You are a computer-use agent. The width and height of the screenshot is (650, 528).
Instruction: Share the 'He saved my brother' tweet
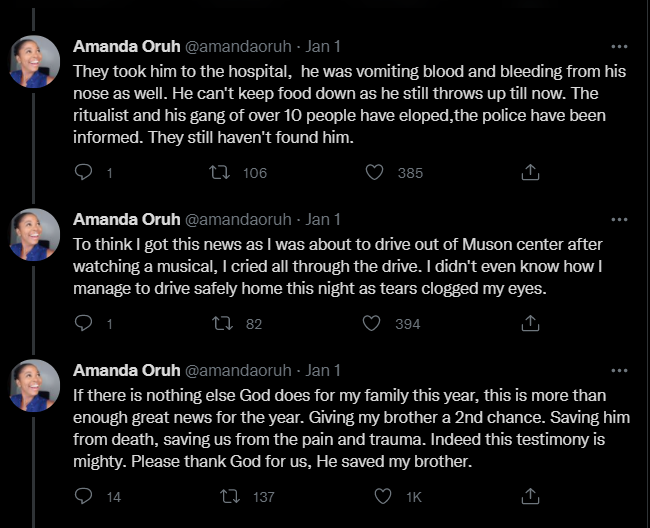click(x=532, y=495)
